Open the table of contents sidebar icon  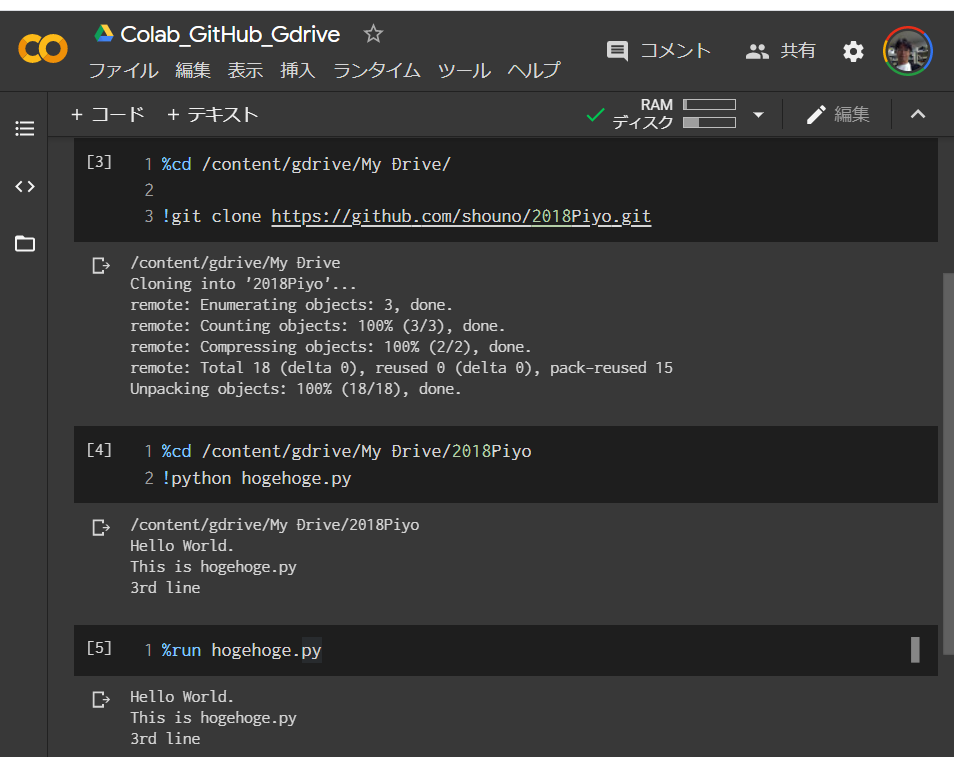pyautogui.click(x=24, y=128)
